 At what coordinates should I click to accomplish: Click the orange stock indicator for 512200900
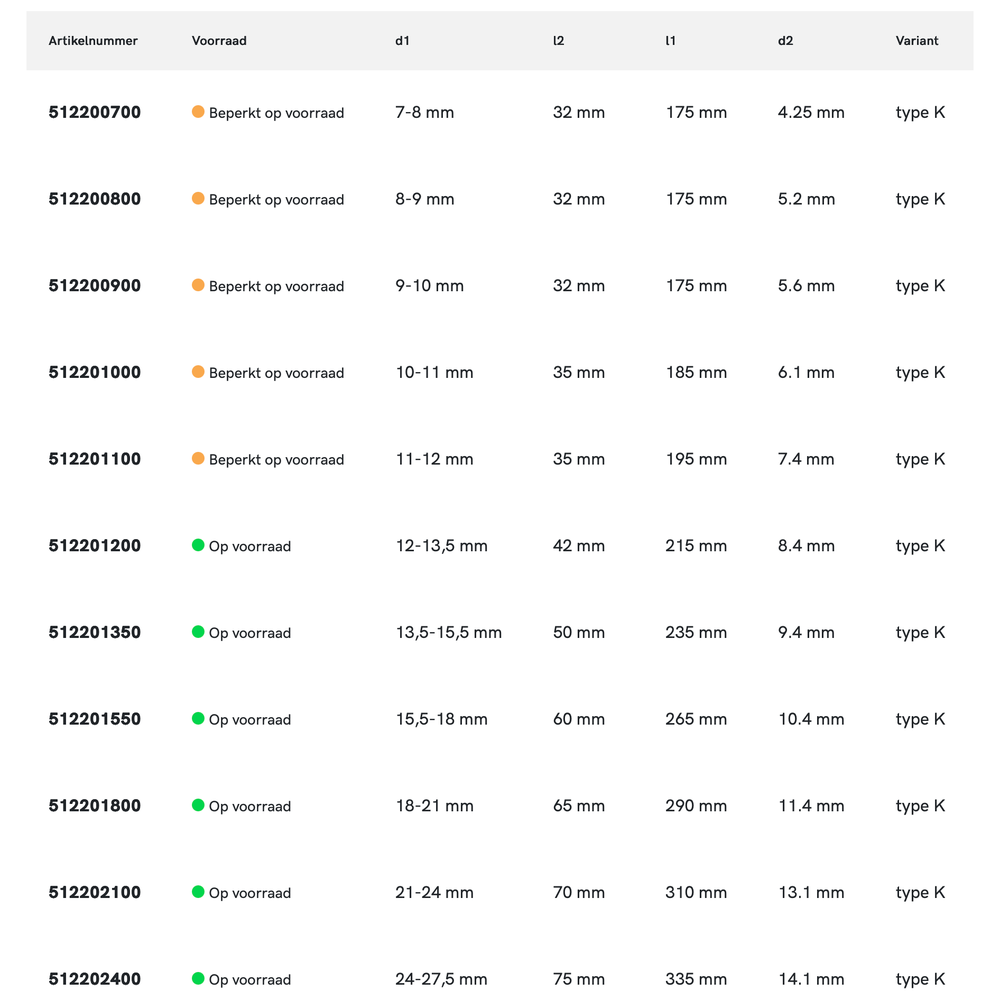click(x=198, y=285)
